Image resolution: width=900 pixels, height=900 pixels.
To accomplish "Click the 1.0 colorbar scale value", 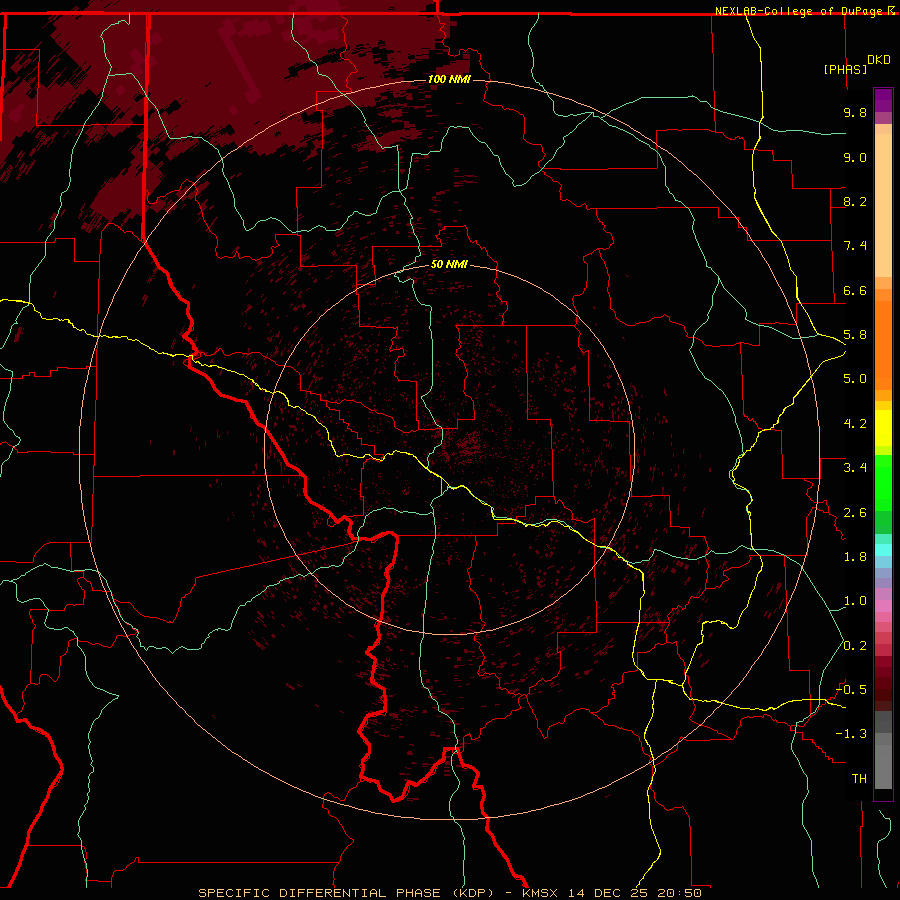I will [855, 601].
